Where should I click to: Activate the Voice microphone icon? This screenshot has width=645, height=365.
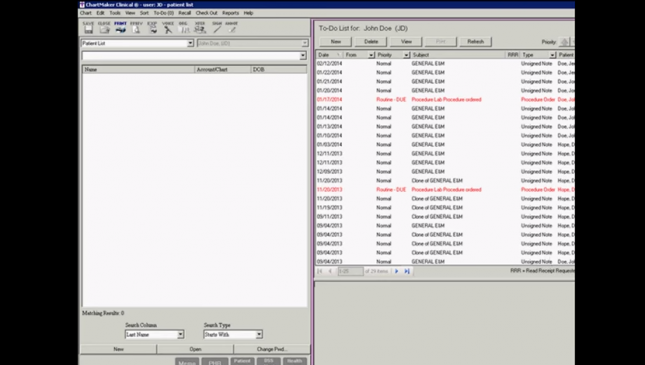[168, 28]
